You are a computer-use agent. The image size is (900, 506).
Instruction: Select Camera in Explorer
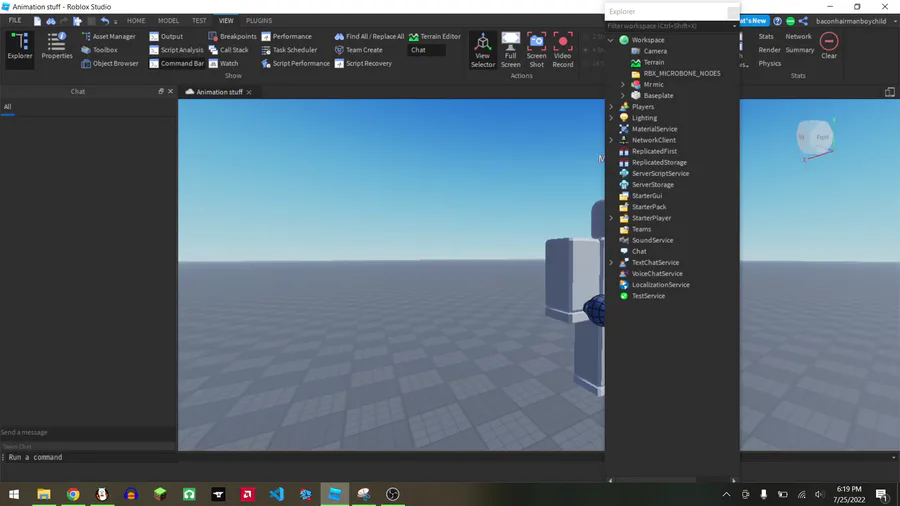pyautogui.click(x=654, y=51)
